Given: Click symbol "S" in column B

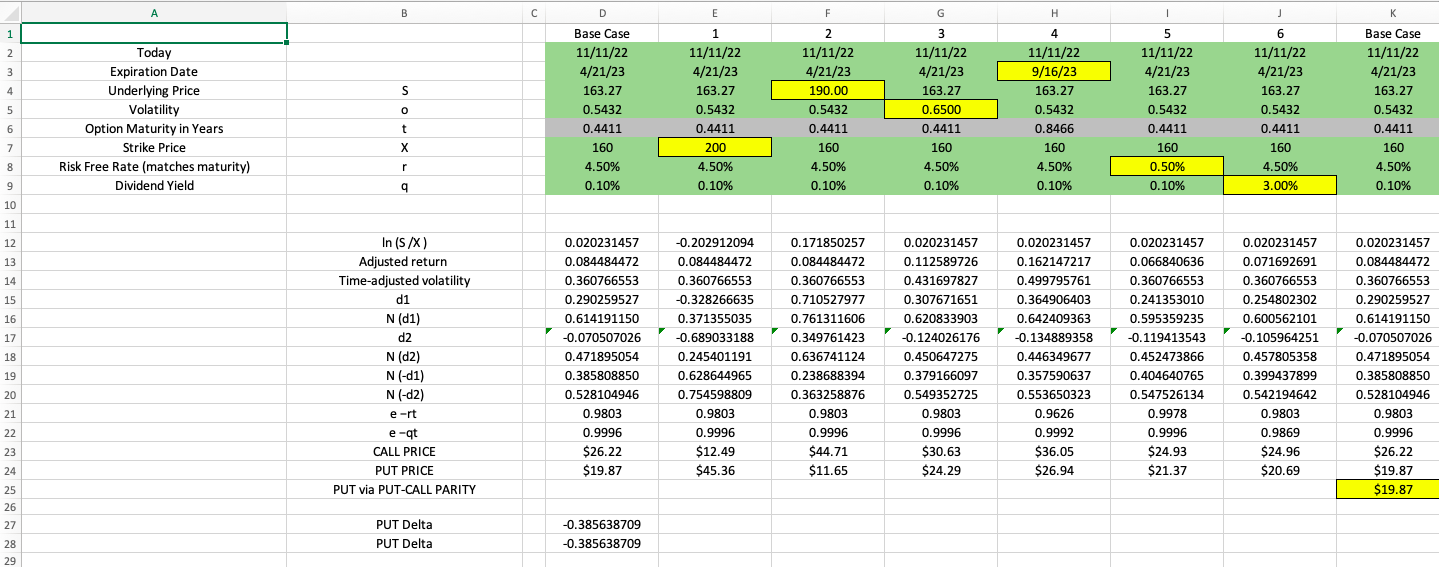Looking at the screenshot, I should 404,90.
